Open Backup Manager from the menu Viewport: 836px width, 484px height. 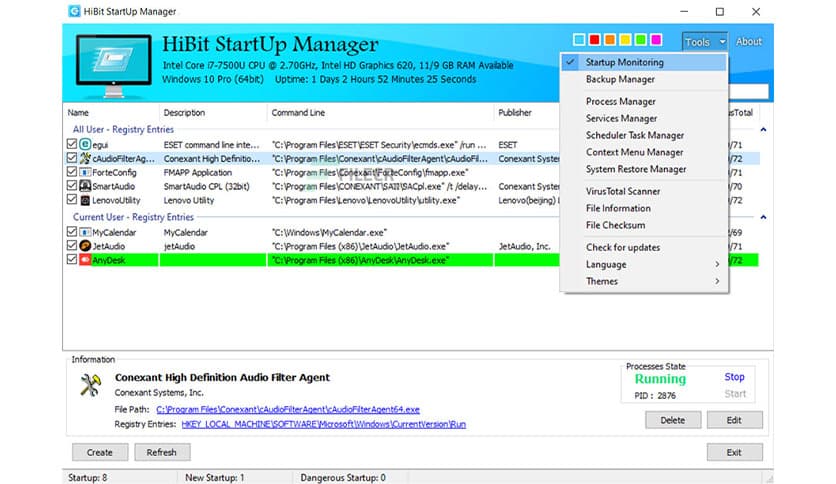tap(644, 79)
